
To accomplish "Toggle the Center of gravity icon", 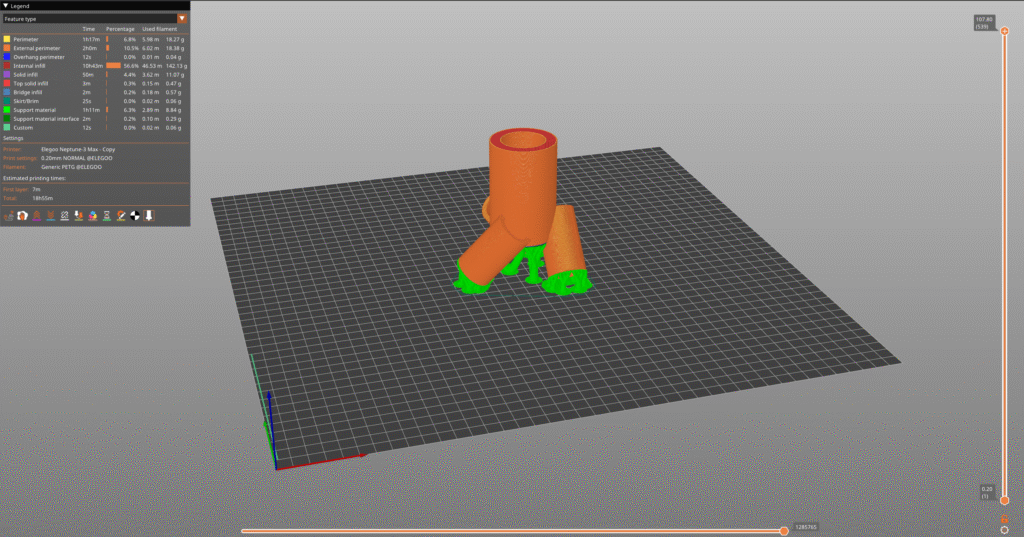I will tap(135, 215).
